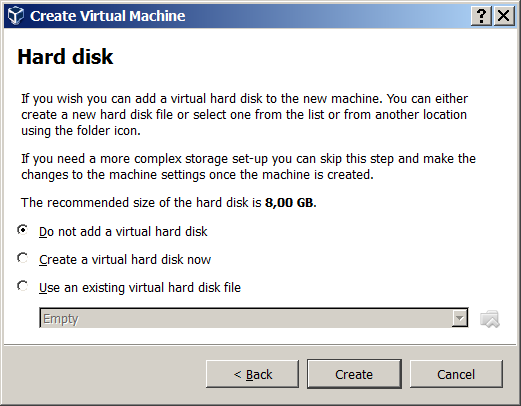Click the bold 8,00 GB recommended size text
Screen dimensions: 521x406
pyautogui.click(x=290, y=202)
